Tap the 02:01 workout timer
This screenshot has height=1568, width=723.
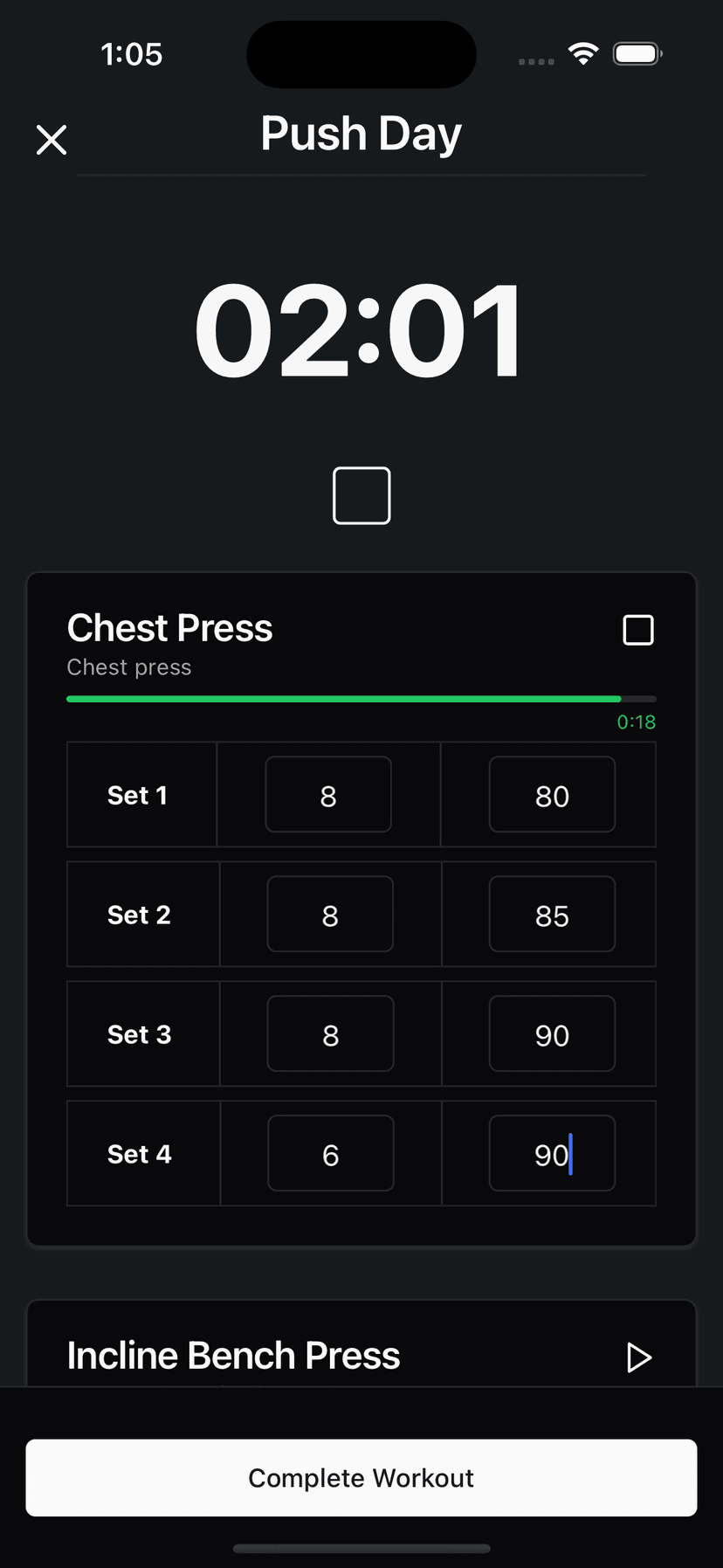tap(360, 330)
